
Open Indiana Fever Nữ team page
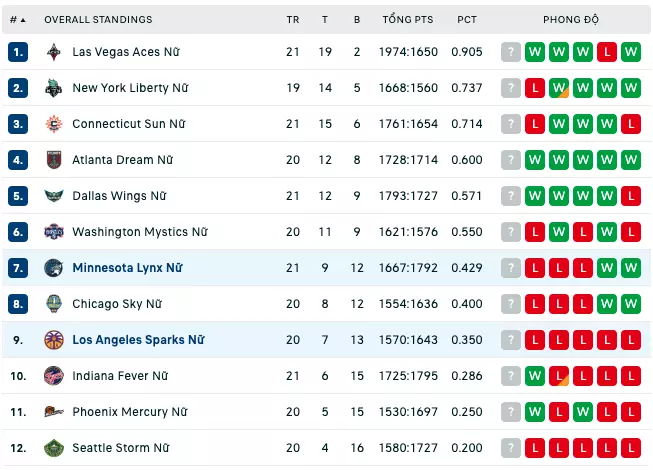120,376
